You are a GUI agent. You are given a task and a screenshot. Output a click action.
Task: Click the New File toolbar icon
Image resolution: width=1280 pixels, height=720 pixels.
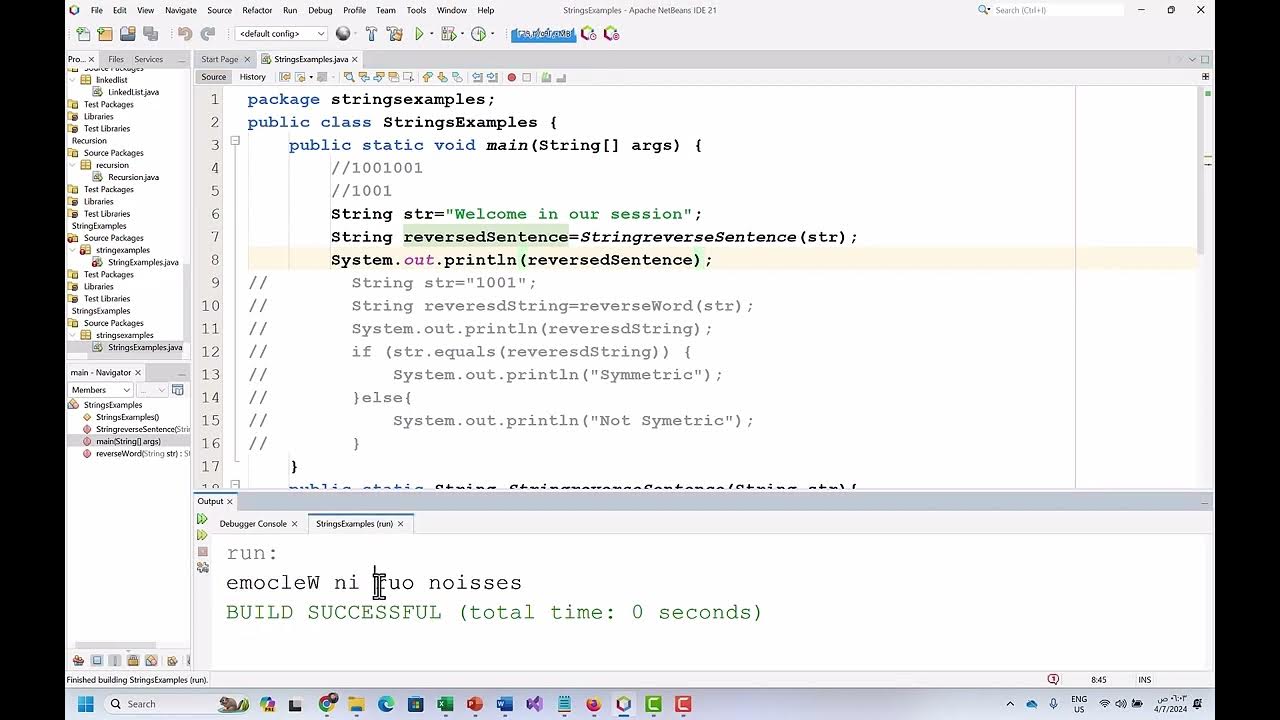(x=83, y=34)
